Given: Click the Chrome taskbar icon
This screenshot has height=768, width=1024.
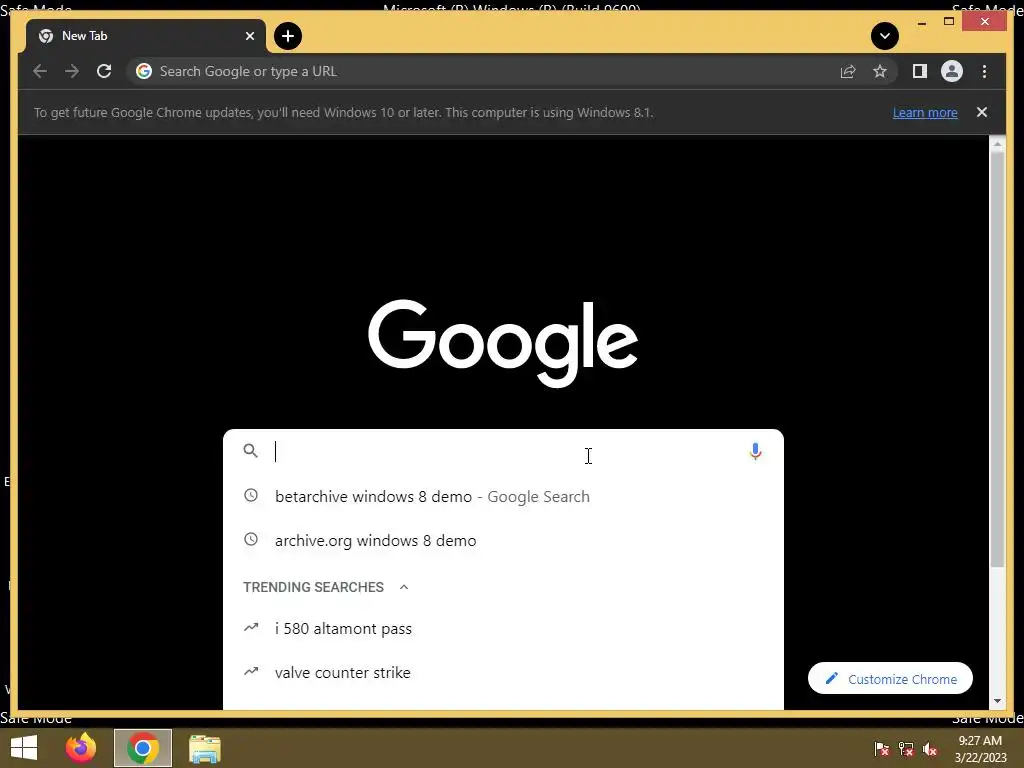Looking at the screenshot, I should (143, 748).
